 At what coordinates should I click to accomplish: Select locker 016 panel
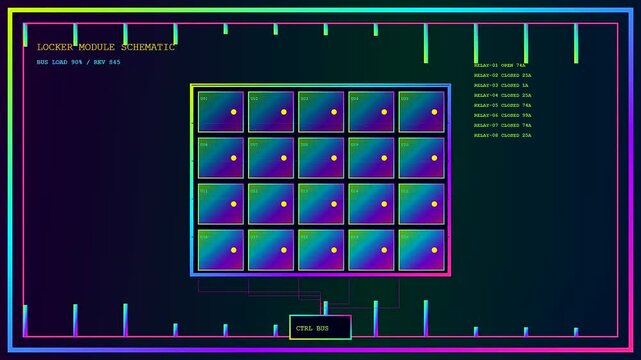point(221,250)
